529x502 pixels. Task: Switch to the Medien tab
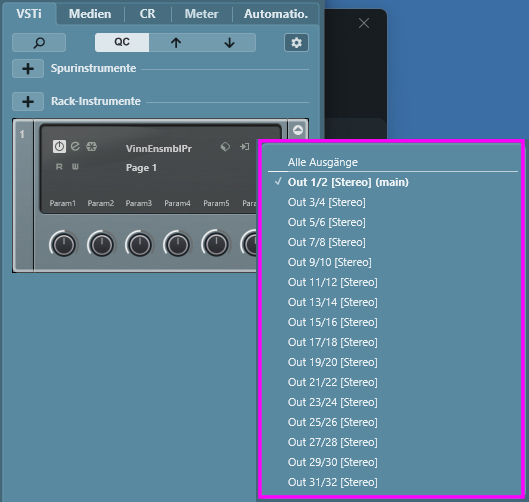pos(90,14)
